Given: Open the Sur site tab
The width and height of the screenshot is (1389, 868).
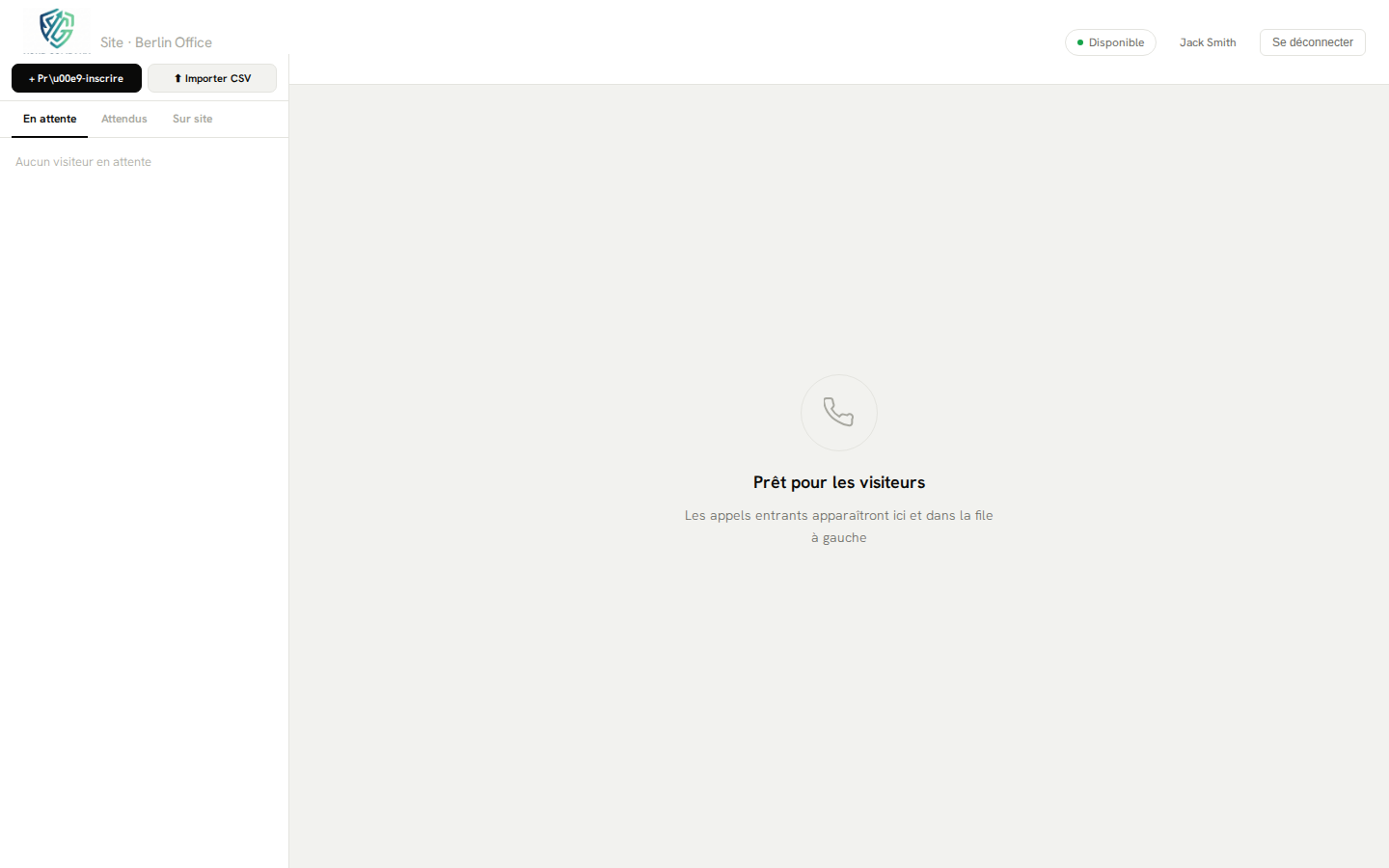Looking at the screenshot, I should pos(192,119).
